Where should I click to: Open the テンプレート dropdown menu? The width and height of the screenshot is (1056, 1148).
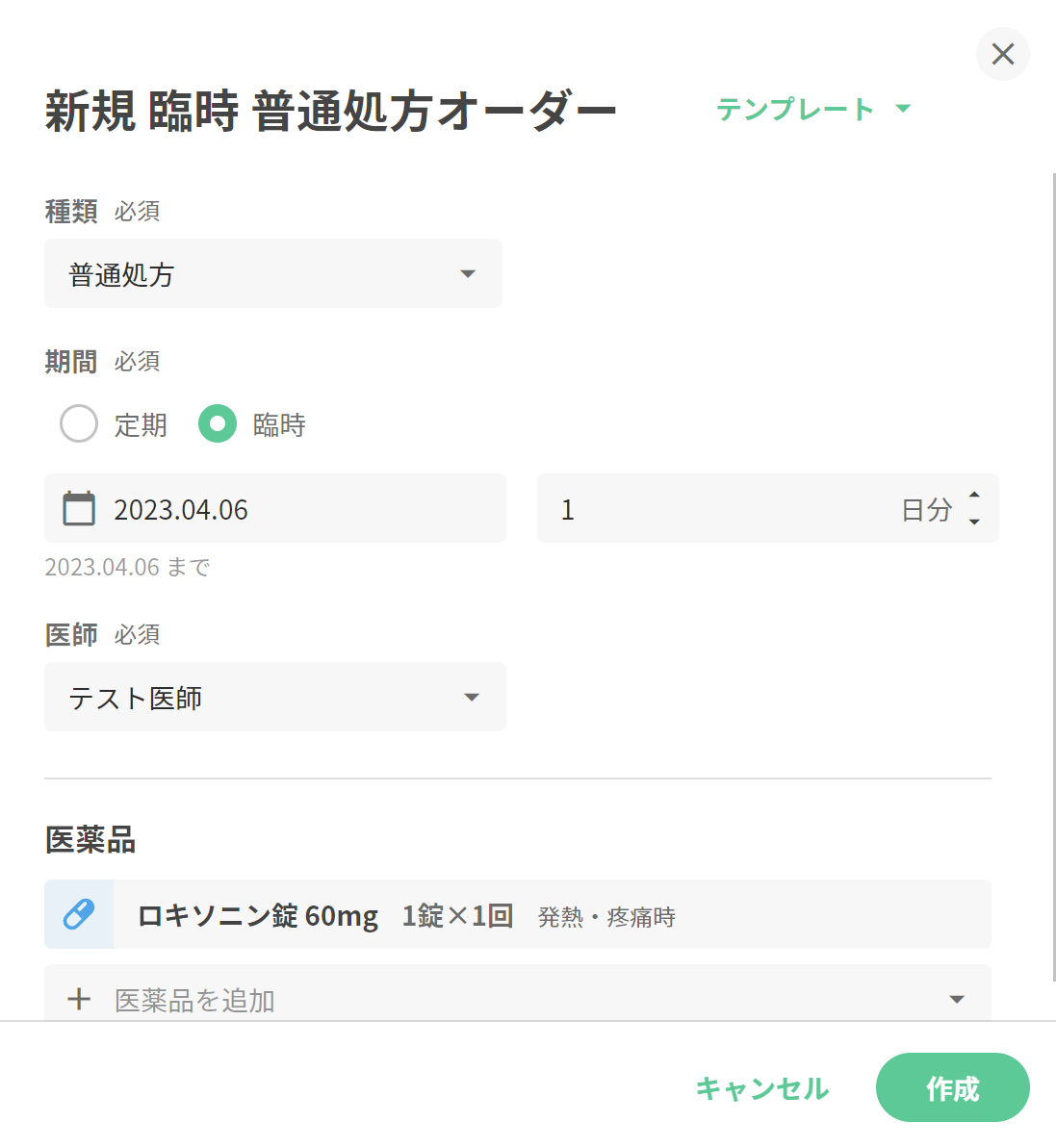(812, 109)
